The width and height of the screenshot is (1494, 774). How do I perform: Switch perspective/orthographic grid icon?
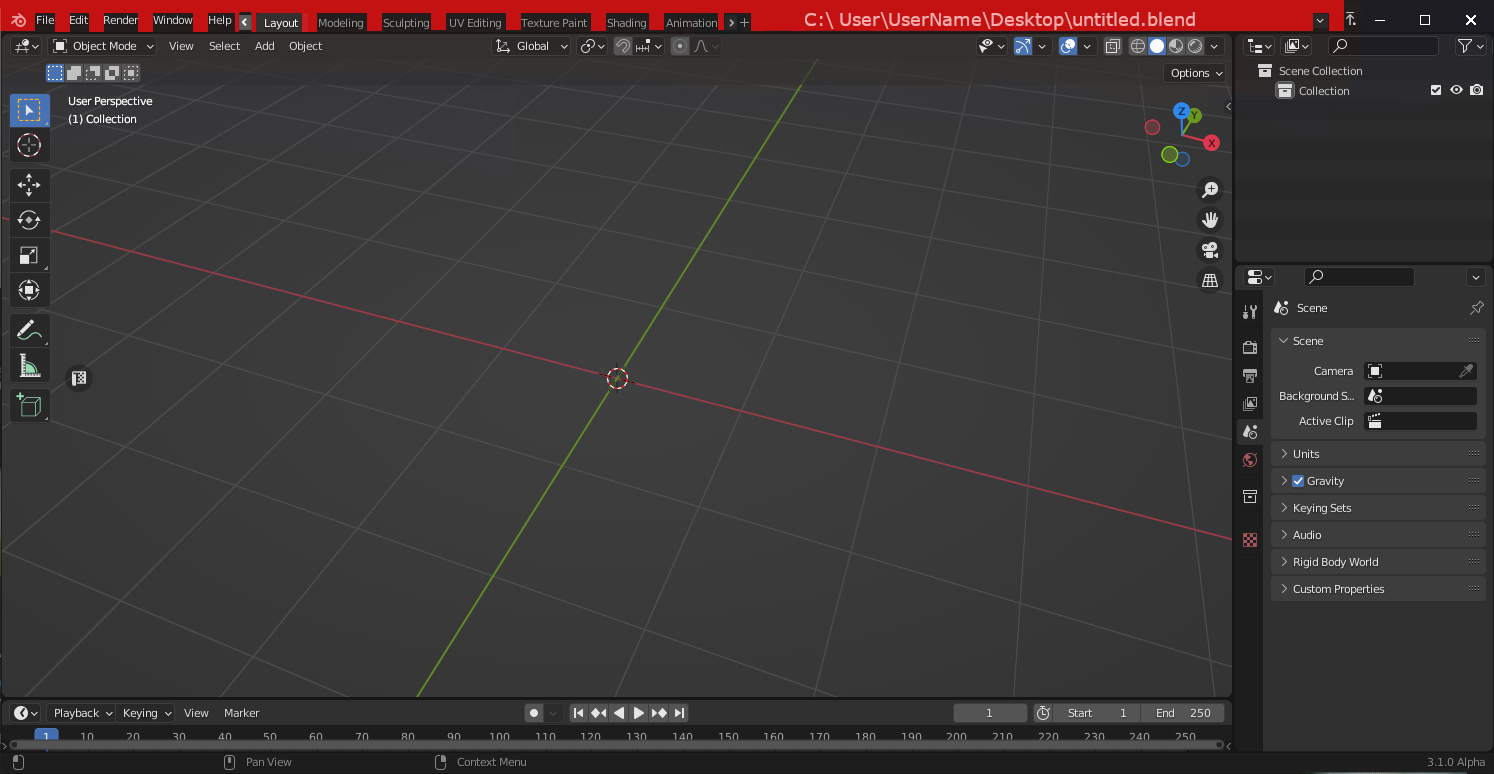pos(1210,281)
